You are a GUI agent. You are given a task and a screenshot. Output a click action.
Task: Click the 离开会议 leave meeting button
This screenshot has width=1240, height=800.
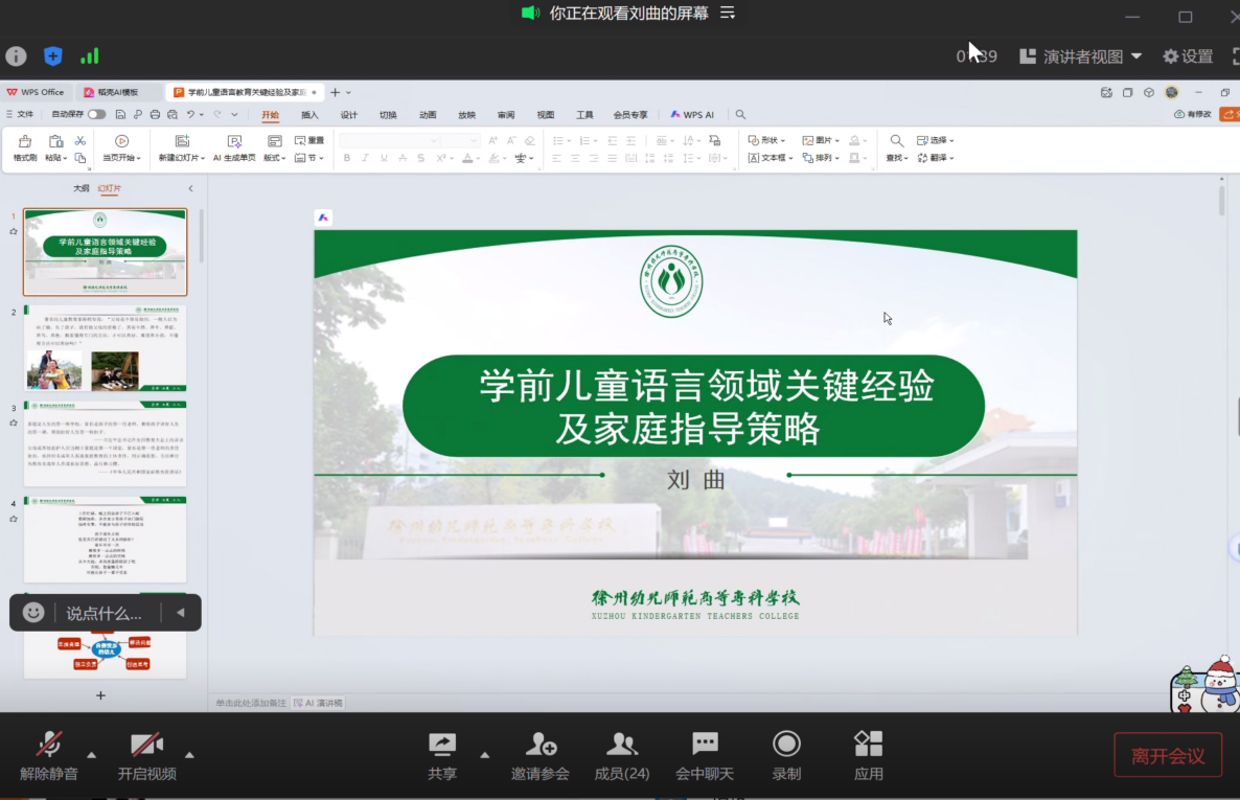[1167, 756]
